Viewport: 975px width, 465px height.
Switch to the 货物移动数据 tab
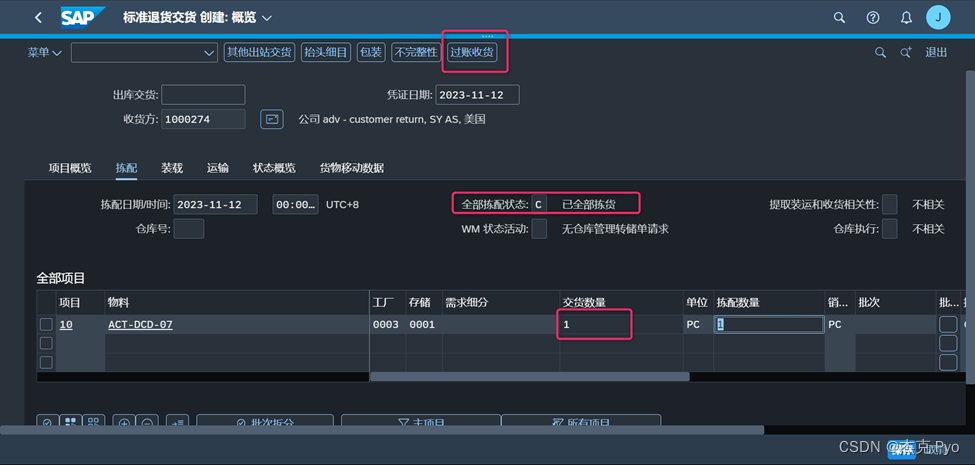pos(352,168)
